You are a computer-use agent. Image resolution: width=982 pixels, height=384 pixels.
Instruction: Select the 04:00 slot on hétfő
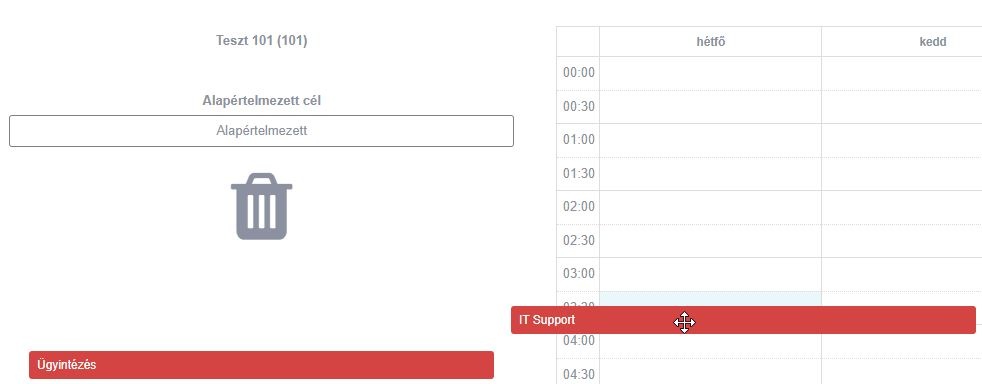click(710, 346)
